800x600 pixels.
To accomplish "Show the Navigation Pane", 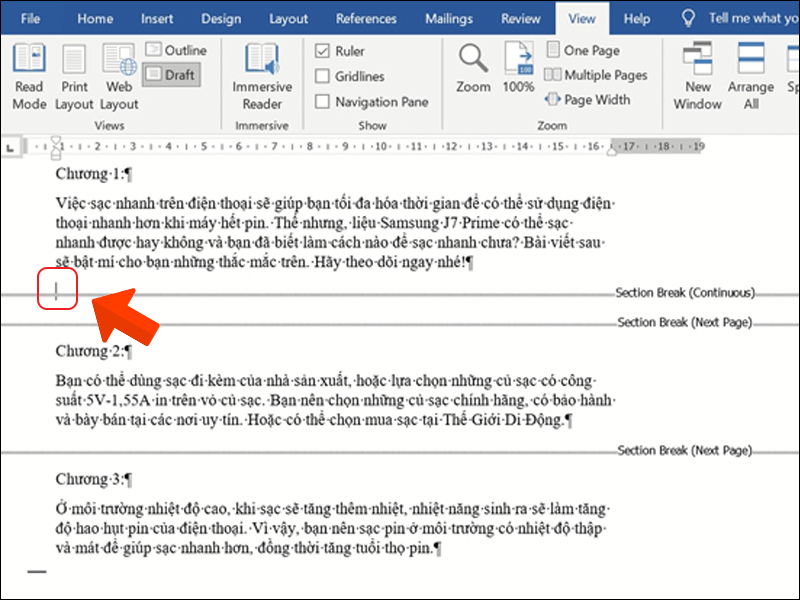I will [323, 101].
